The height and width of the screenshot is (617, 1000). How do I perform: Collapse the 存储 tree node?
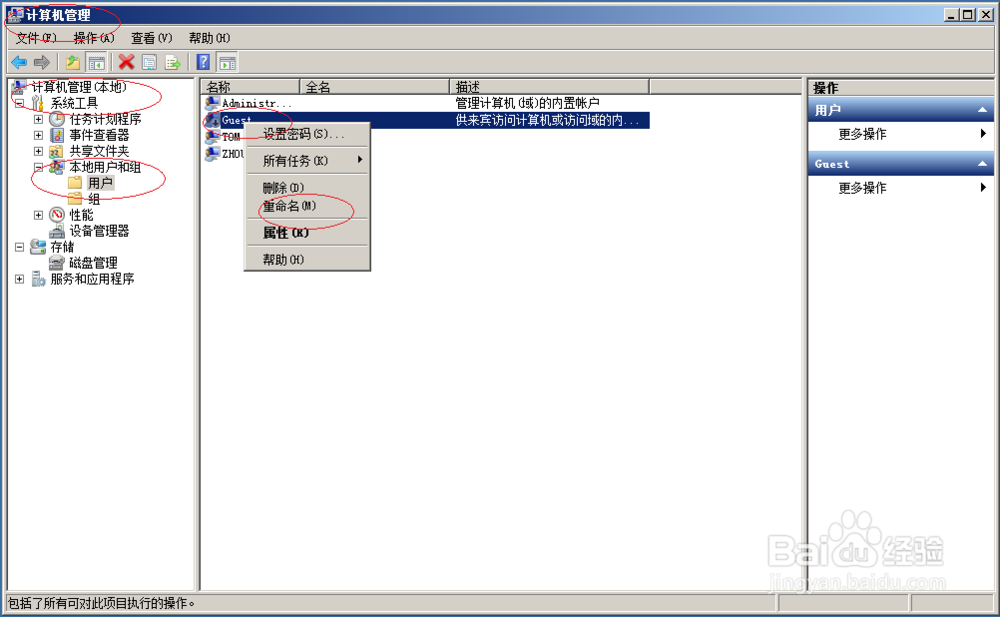click(x=20, y=247)
